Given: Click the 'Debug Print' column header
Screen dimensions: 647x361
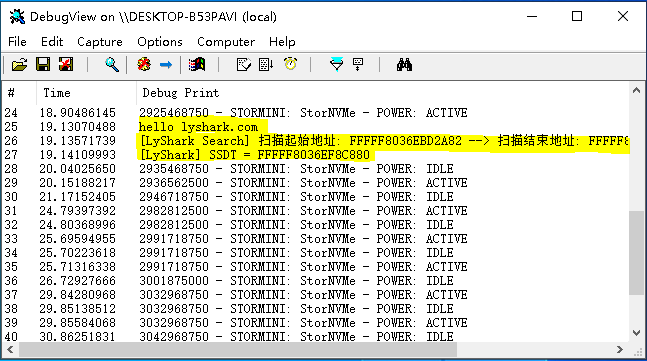Looking at the screenshot, I should [x=383, y=93].
